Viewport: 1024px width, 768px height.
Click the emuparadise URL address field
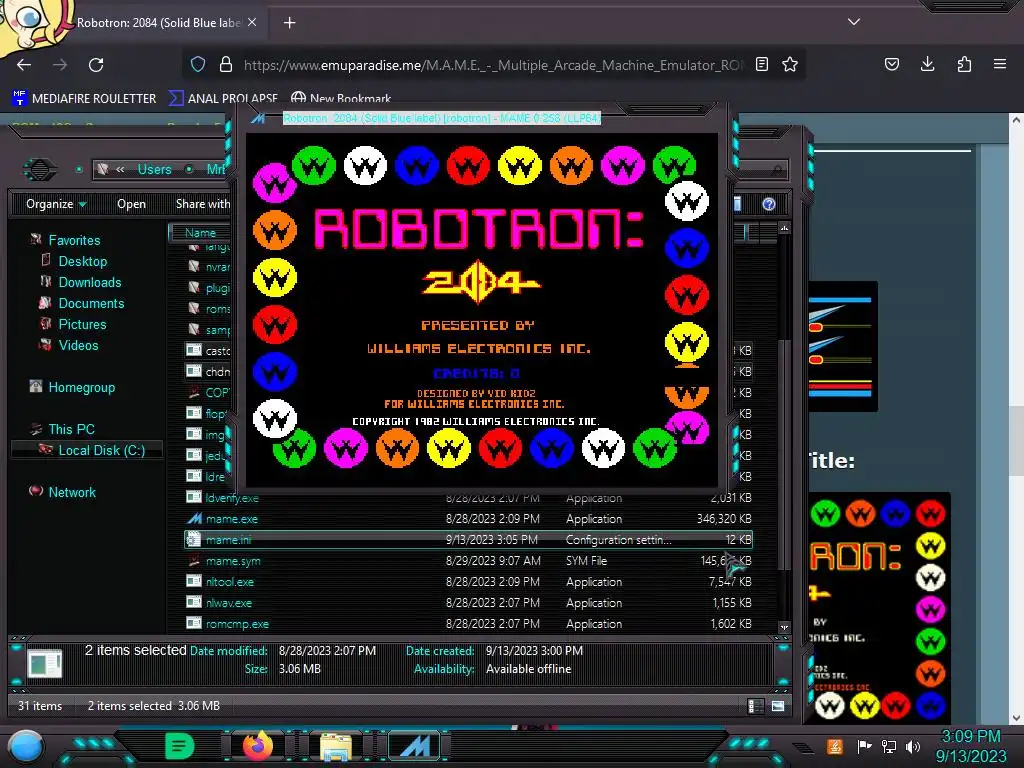point(493,65)
